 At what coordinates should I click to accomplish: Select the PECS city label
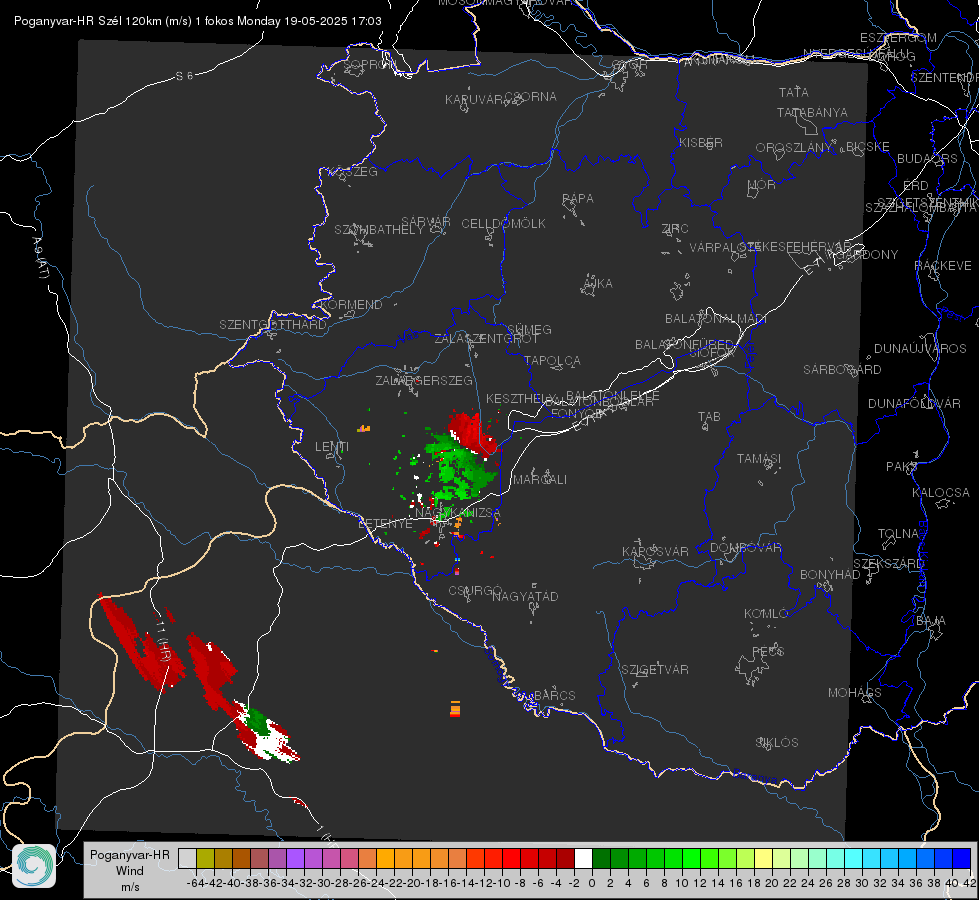click(767, 651)
